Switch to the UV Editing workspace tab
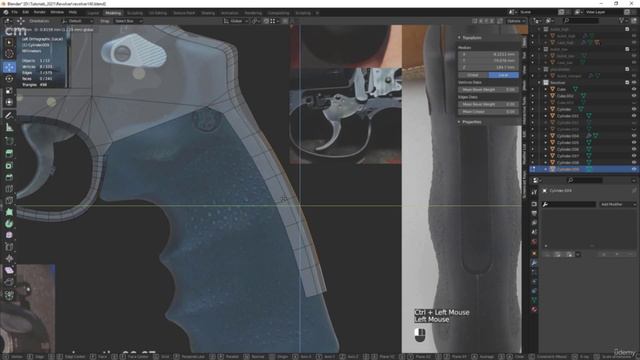Image resolution: width=640 pixels, height=360 pixels. [158, 13]
